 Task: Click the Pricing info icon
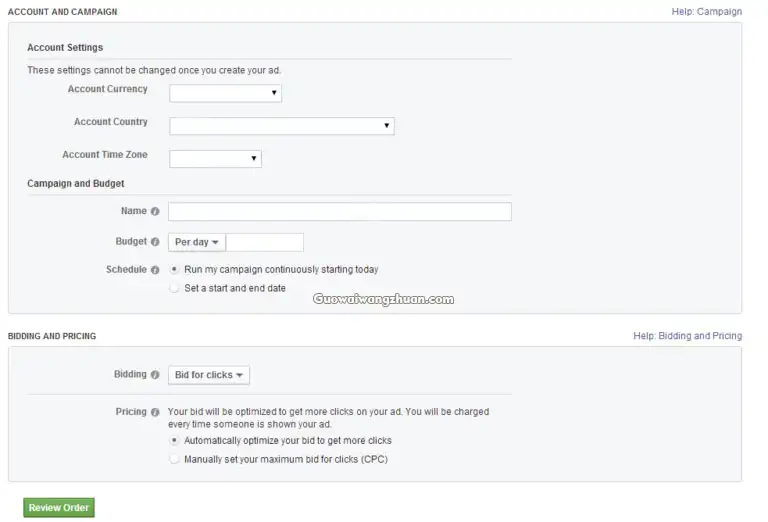tap(155, 412)
